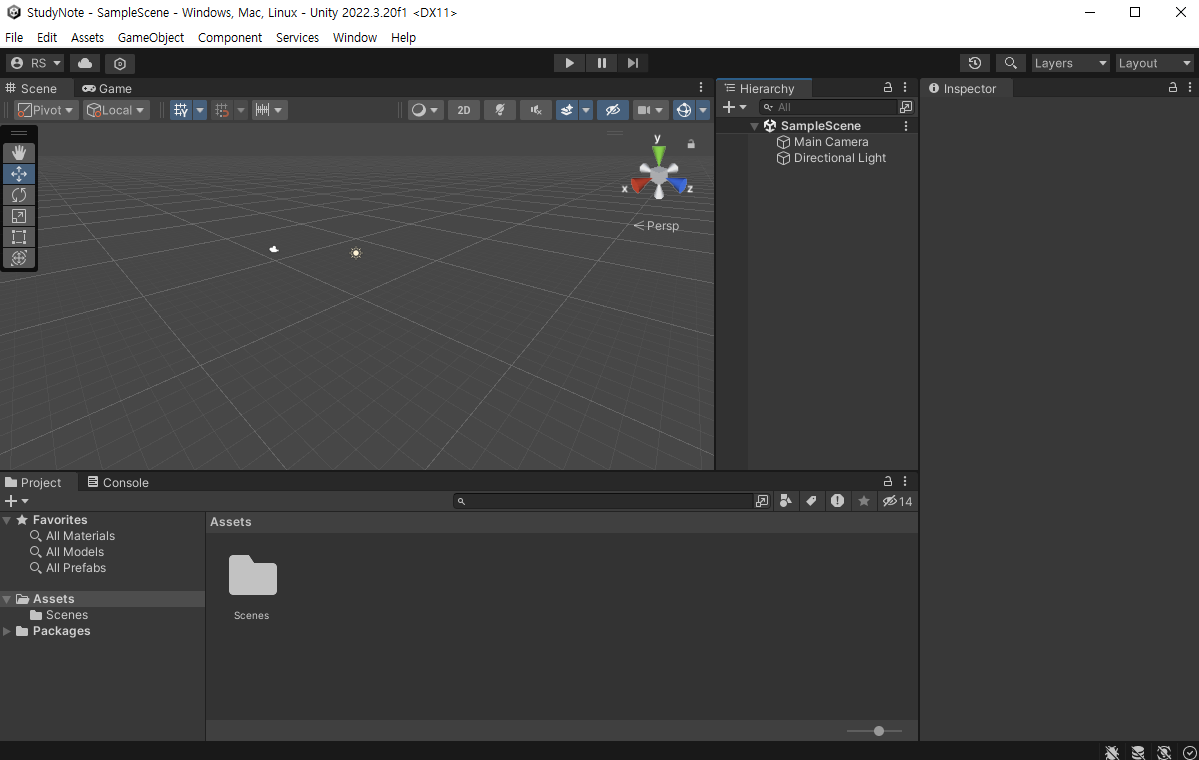Open the Layout dropdown
The width and height of the screenshot is (1199, 760).
point(1154,63)
